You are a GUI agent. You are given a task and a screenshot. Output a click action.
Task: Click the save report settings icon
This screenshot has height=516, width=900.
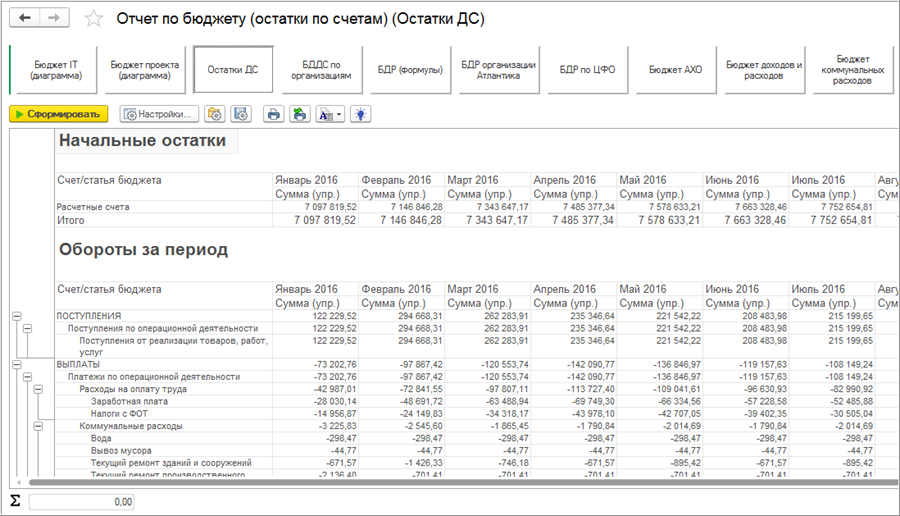coord(240,114)
